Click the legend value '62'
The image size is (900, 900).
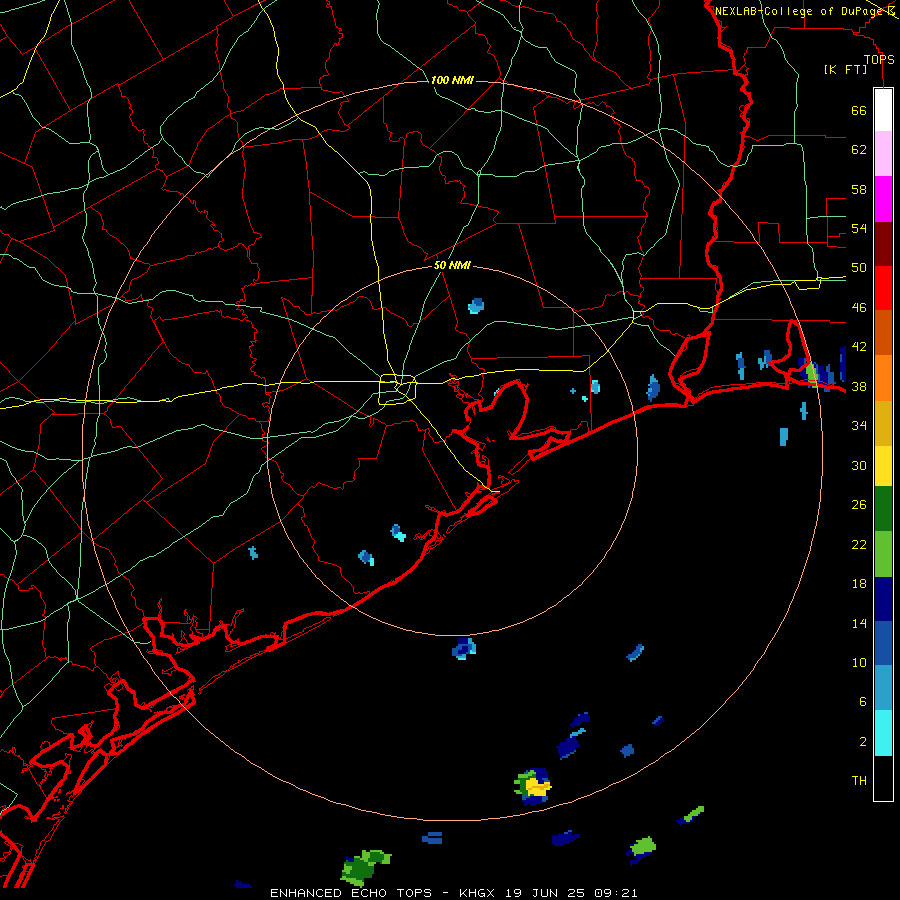coord(859,150)
